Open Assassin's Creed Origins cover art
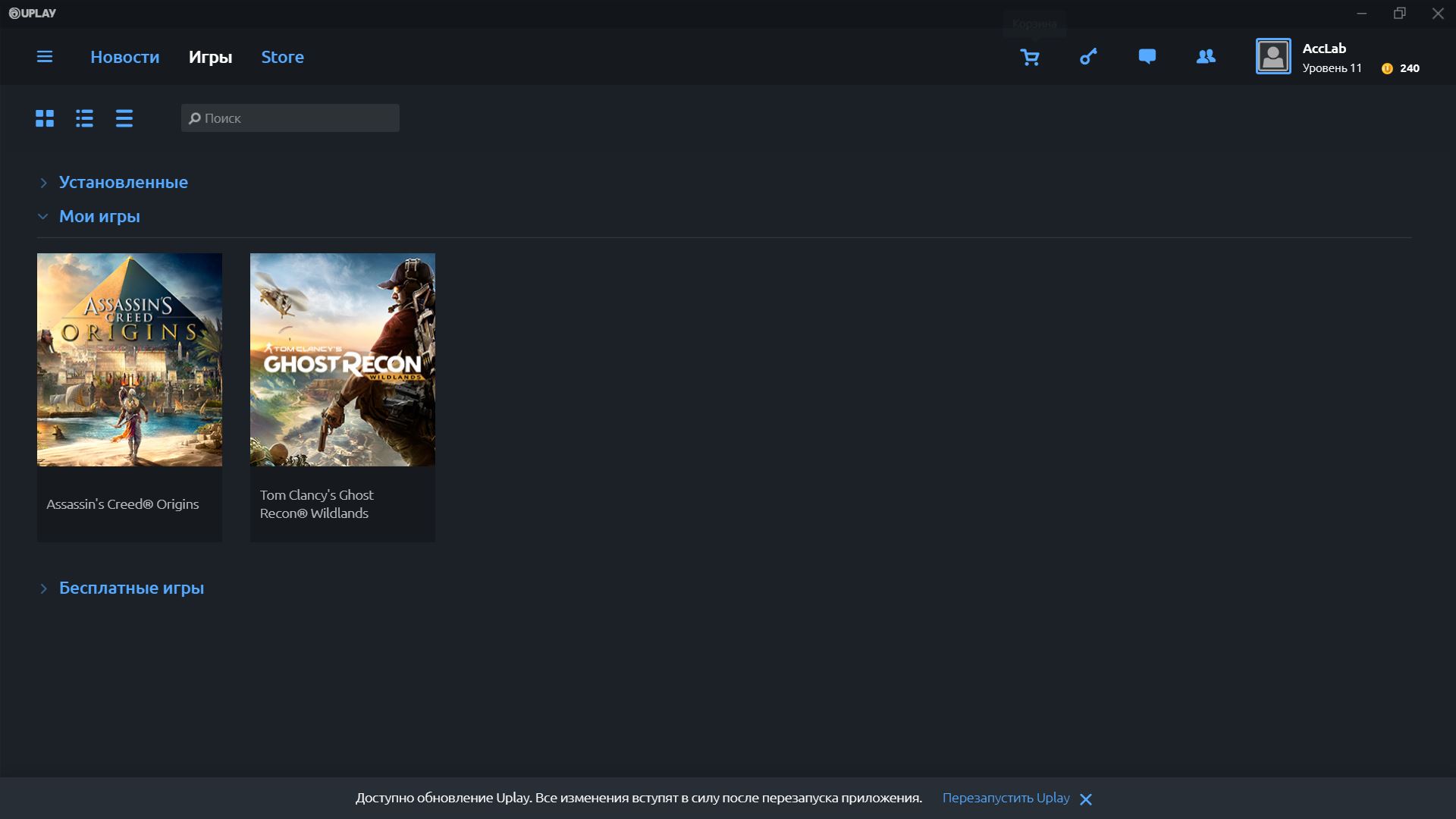Viewport: 1456px width, 819px height. tap(130, 359)
